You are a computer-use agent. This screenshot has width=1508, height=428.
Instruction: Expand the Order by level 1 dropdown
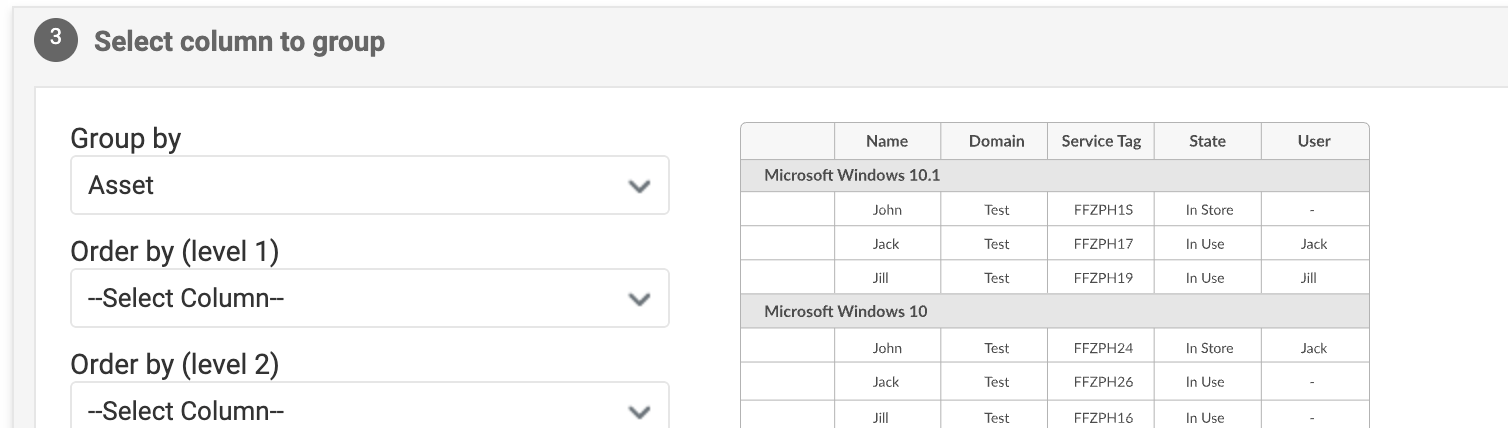click(x=369, y=298)
